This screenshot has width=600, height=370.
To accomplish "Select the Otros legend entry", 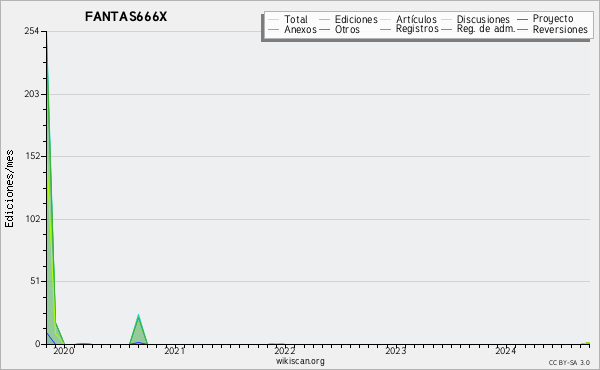I will (x=339, y=29).
